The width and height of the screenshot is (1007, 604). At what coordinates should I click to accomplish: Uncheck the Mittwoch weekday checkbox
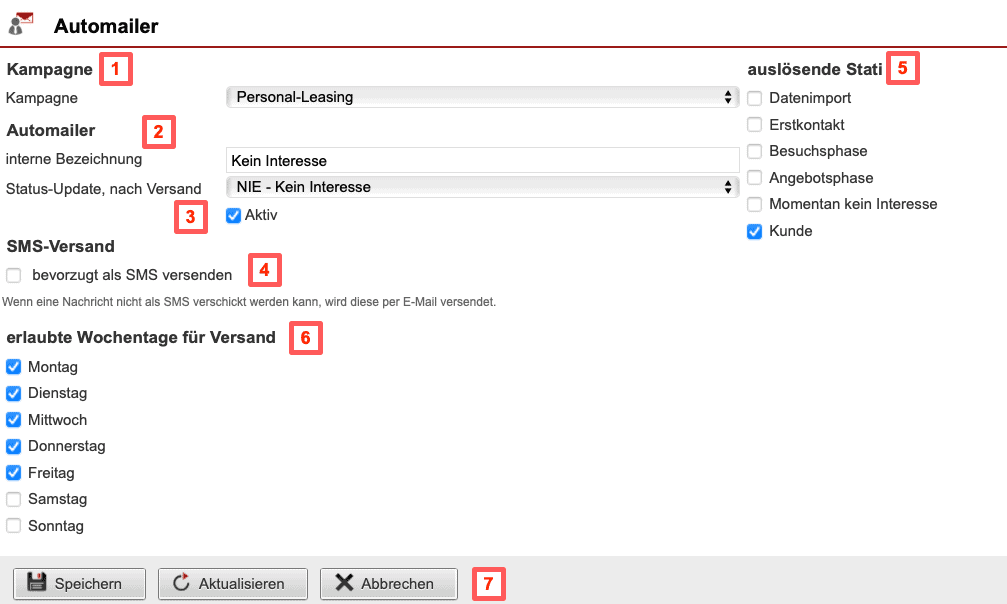[14, 420]
